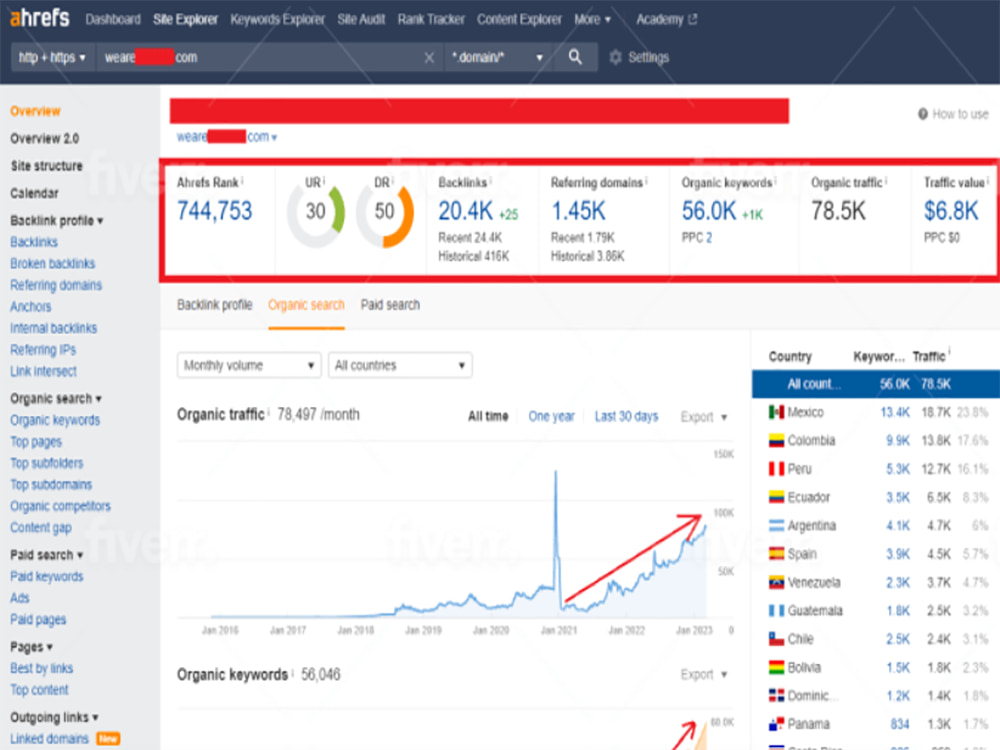
Task: Open Overview 2.0 in the sidebar
Action: pos(45,138)
